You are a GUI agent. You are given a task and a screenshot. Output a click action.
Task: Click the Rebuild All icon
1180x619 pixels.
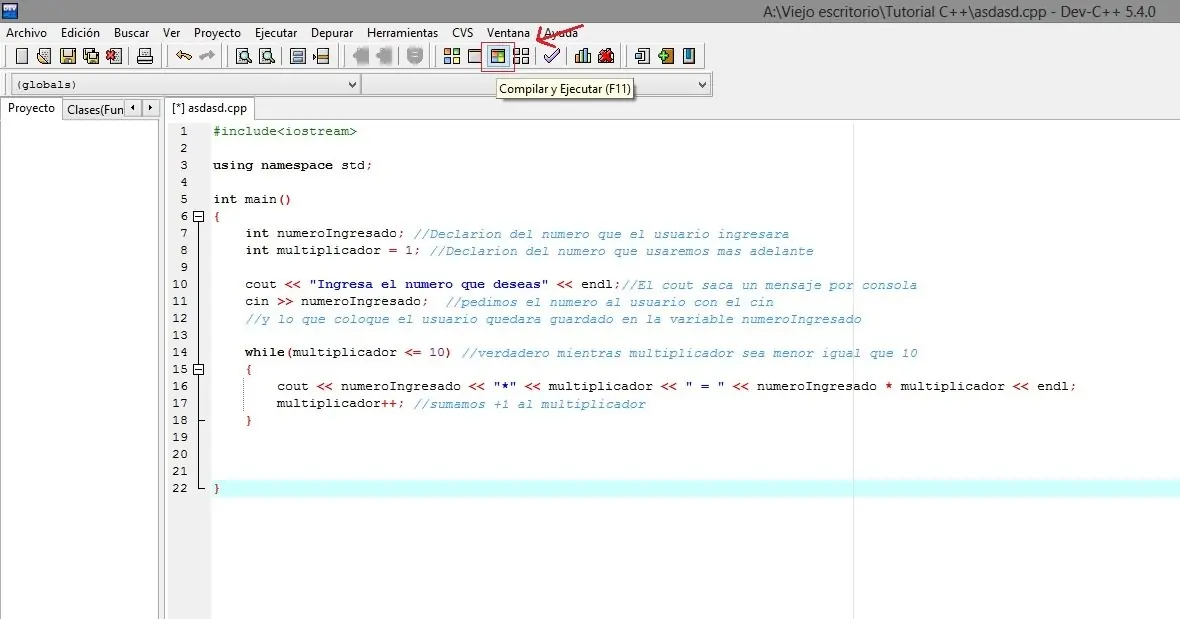(x=522, y=56)
